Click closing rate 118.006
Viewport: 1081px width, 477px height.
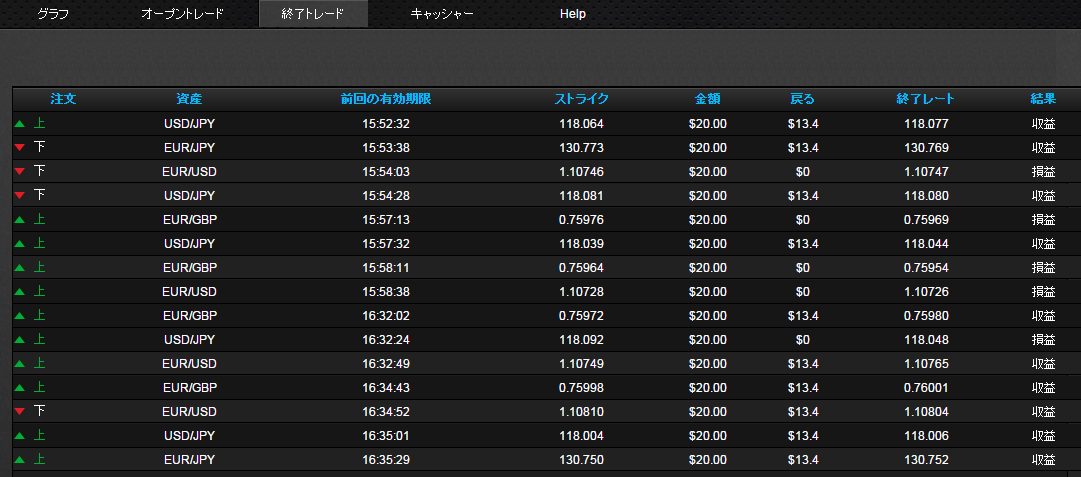coord(927,436)
